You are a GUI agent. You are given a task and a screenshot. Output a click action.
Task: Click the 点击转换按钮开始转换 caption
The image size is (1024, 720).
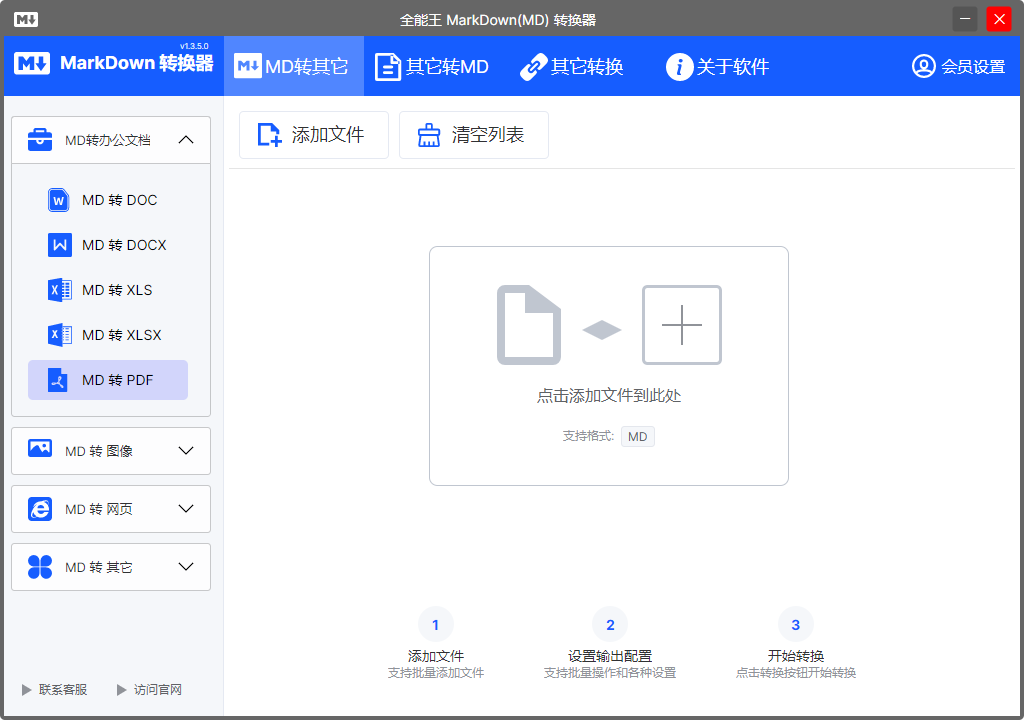click(795, 673)
